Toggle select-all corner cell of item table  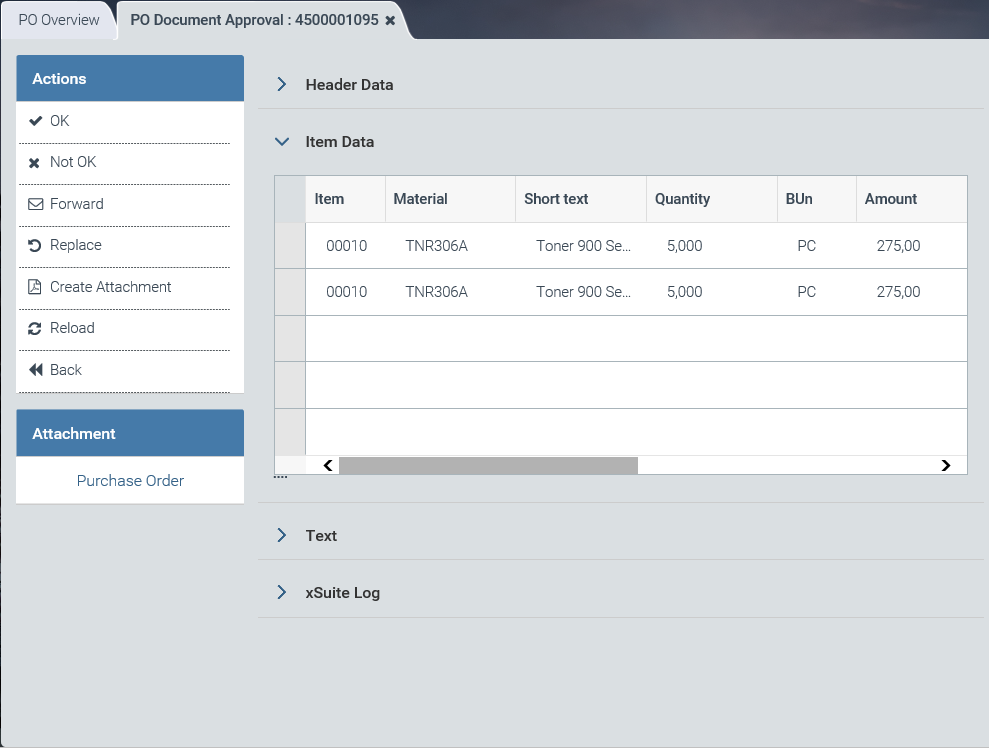click(x=290, y=199)
